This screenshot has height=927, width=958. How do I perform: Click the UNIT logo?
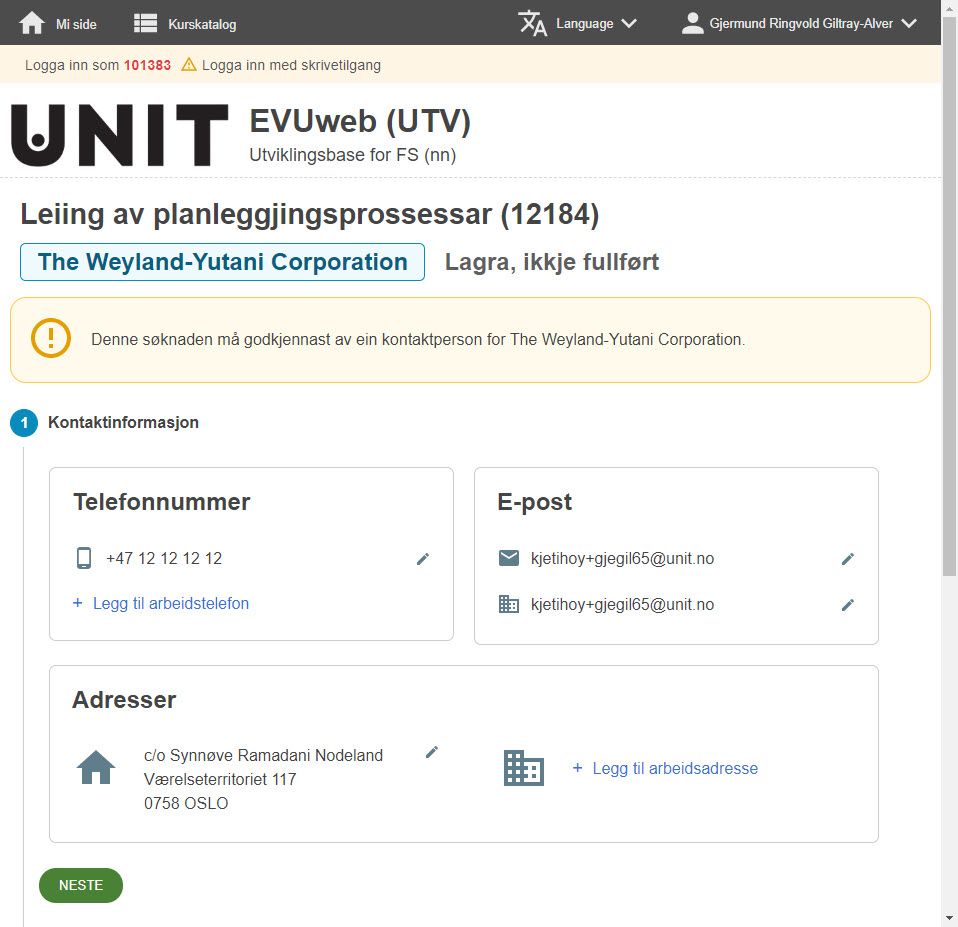tap(120, 134)
